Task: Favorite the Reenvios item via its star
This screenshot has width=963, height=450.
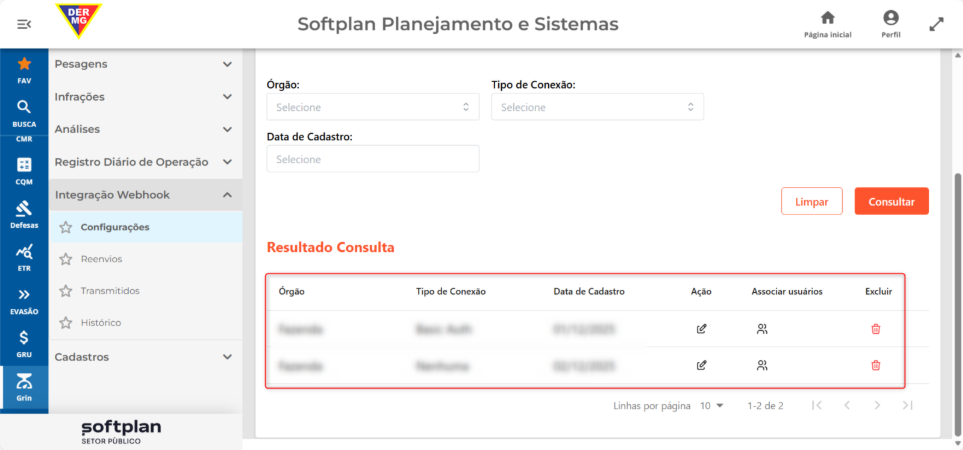Action: (x=66, y=259)
